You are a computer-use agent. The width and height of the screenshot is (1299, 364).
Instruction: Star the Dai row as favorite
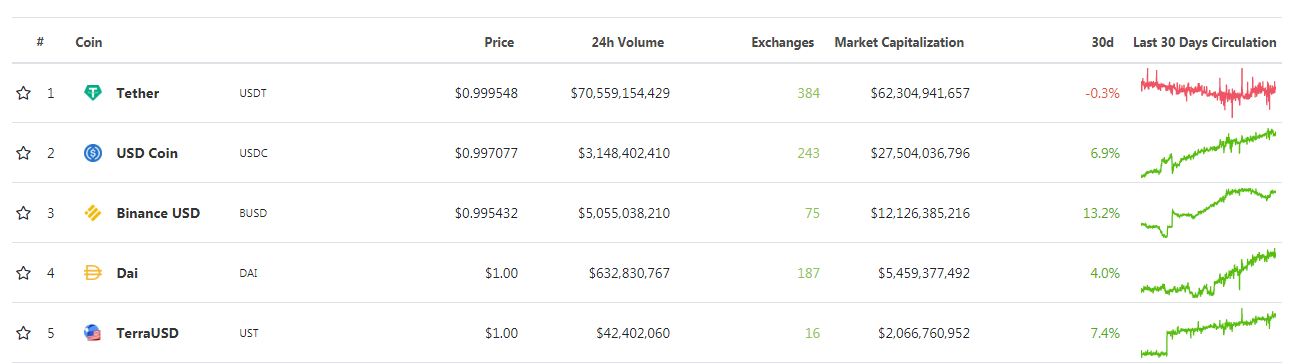(23, 273)
